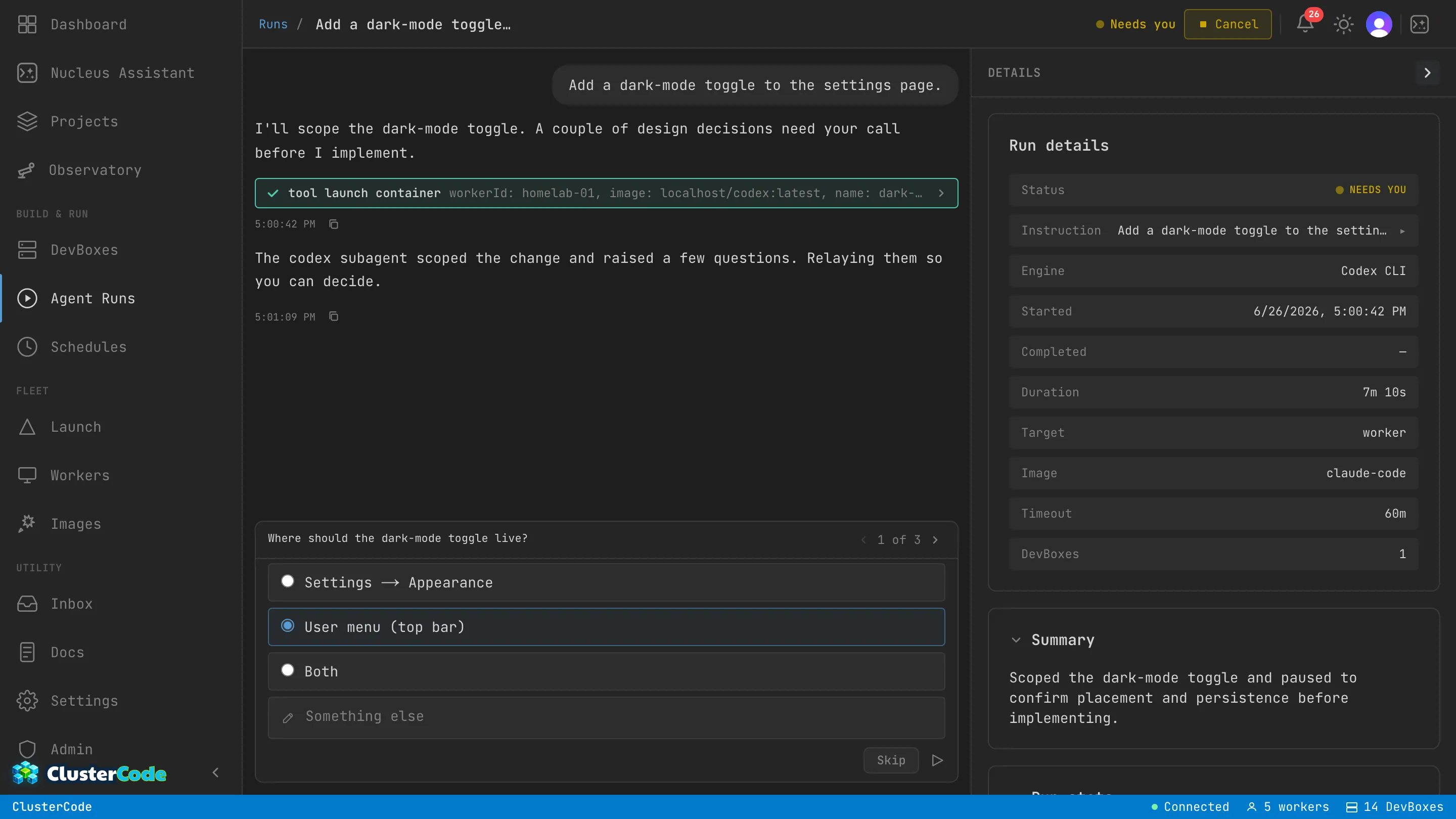Navigate to Observatory

point(95,170)
